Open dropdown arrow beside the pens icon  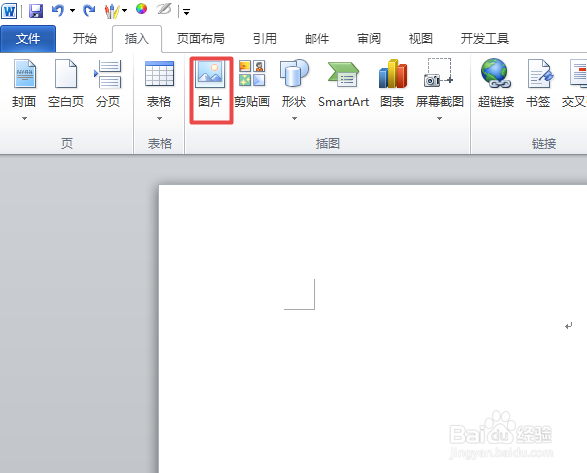click(x=124, y=11)
